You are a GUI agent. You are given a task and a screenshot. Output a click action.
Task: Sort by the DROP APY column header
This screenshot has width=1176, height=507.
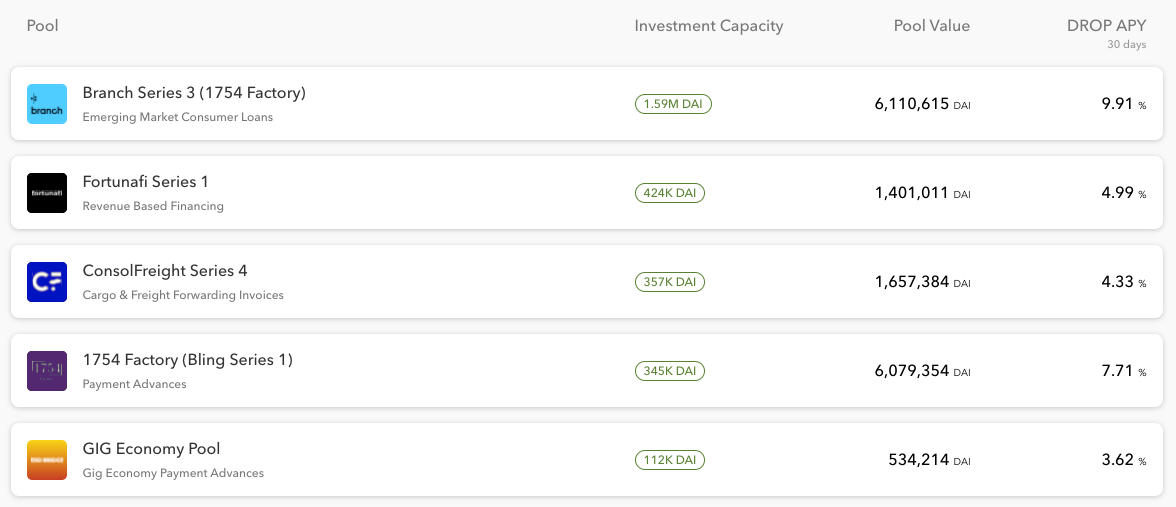pos(1106,26)
